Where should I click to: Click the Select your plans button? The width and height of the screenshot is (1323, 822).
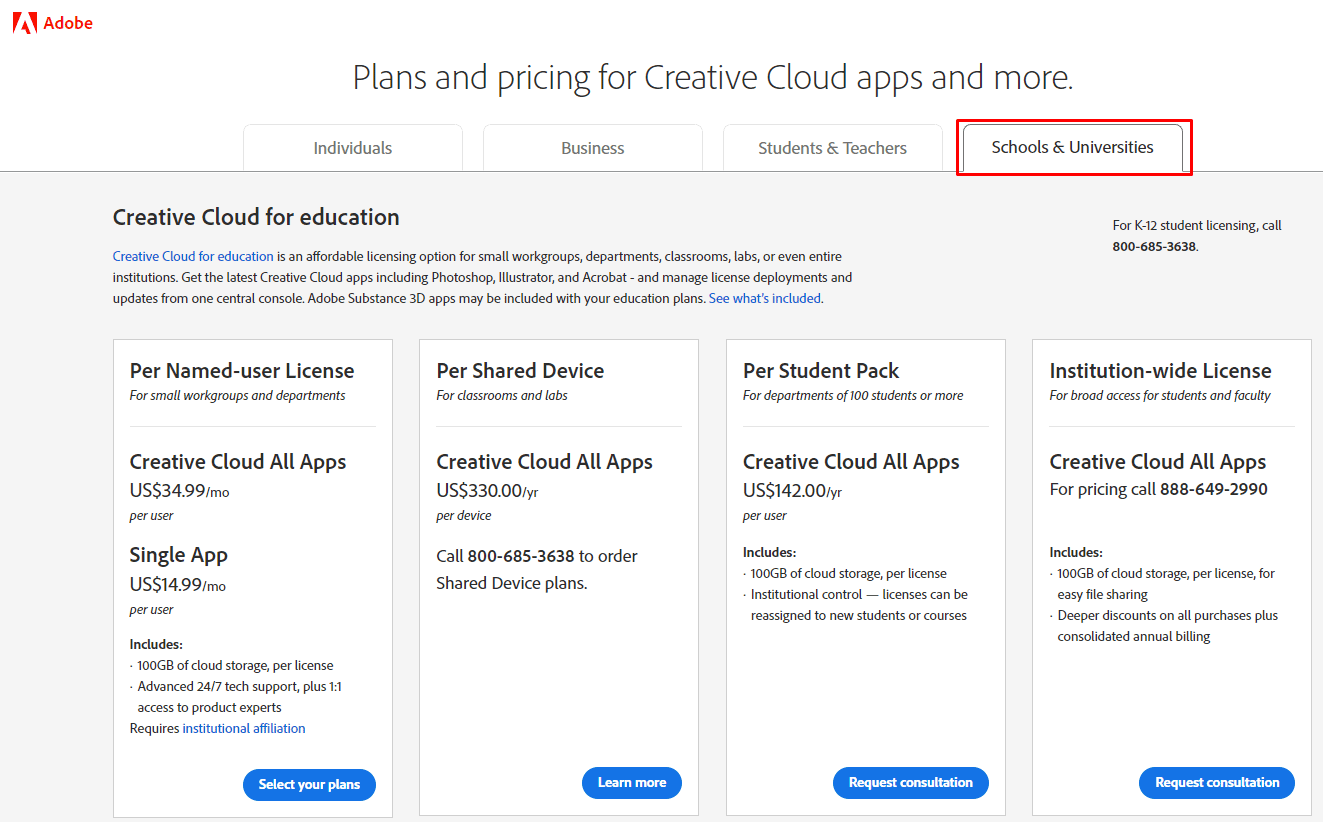309,784
